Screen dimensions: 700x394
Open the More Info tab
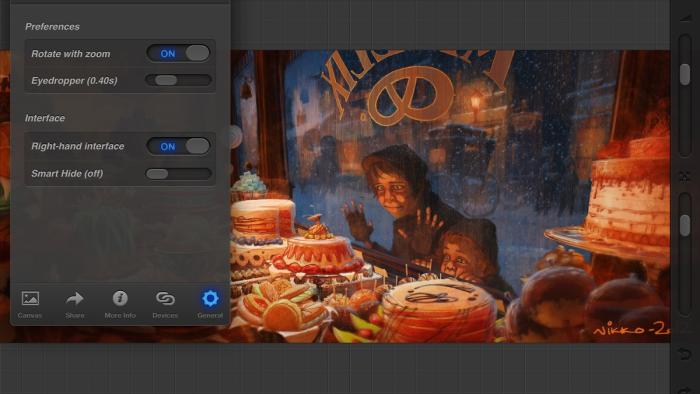[x=120, y=304]
